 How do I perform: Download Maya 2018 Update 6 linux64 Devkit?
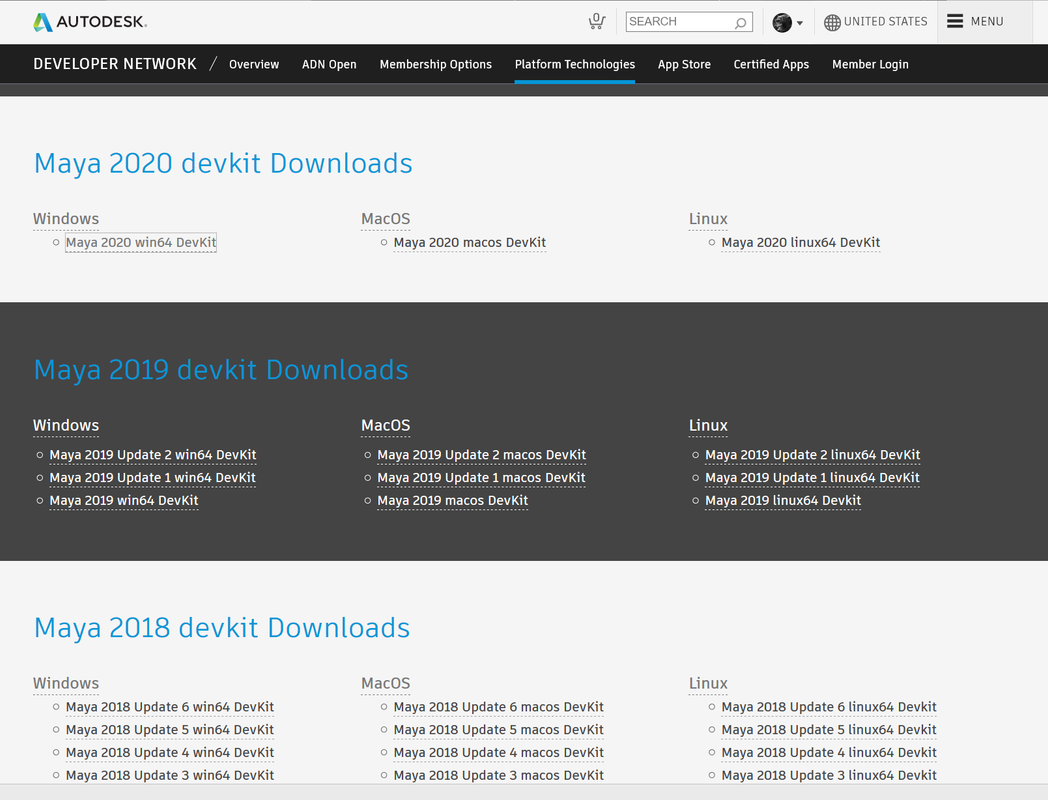pos(829,707)
